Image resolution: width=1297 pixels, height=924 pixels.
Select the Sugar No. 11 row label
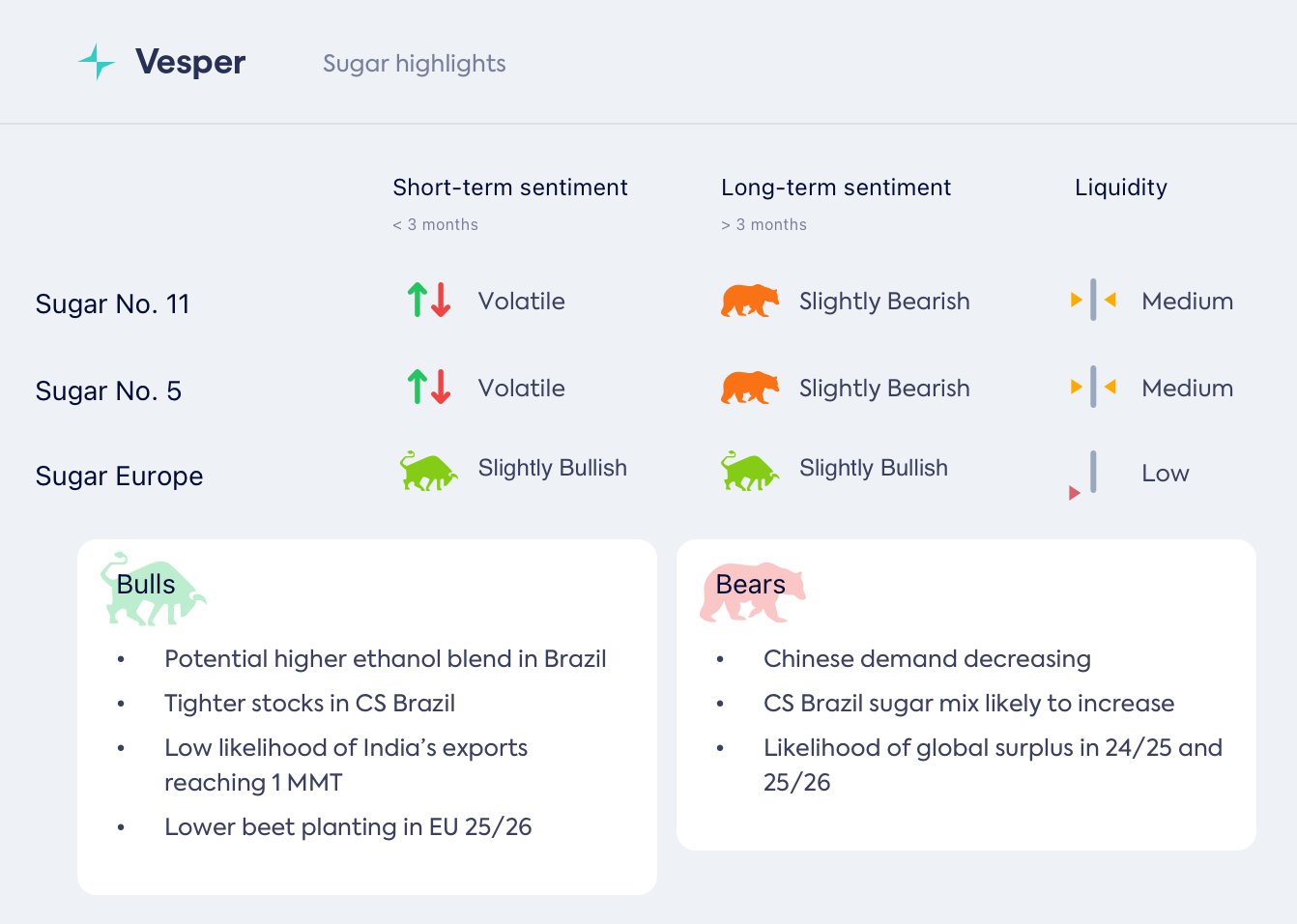tap(112, 304)
